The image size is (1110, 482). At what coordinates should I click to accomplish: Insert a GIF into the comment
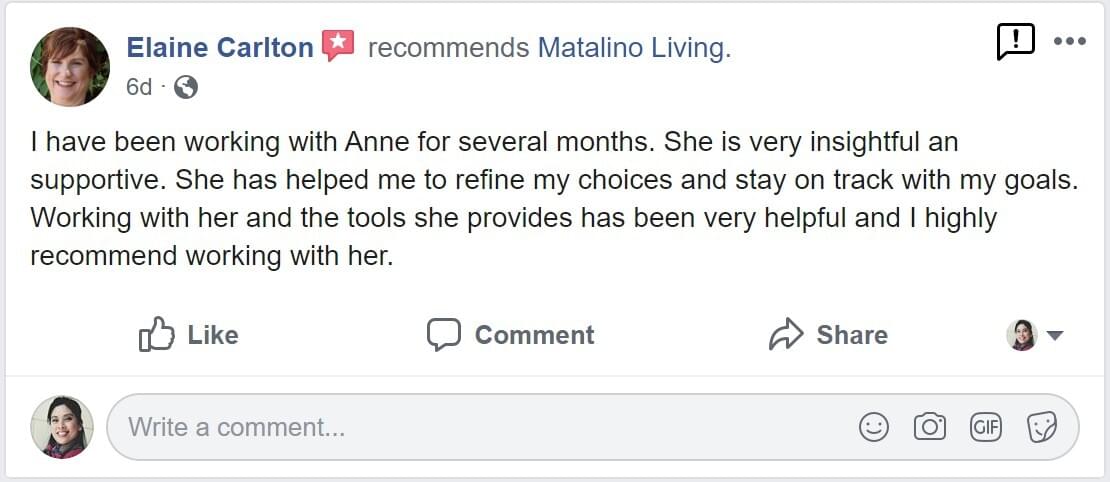[985, 427]
